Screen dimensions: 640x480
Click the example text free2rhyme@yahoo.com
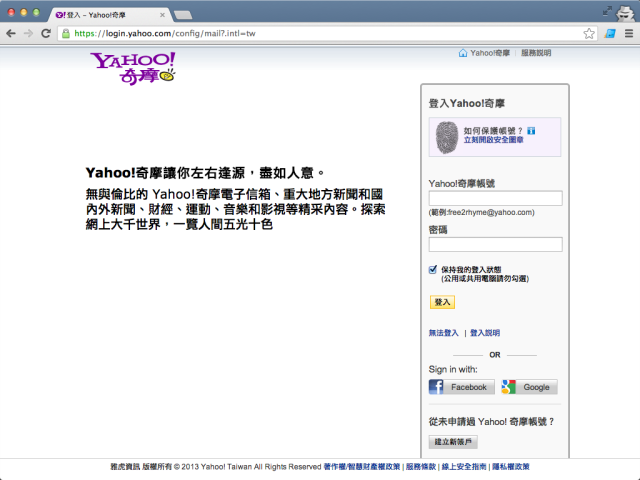490,212
